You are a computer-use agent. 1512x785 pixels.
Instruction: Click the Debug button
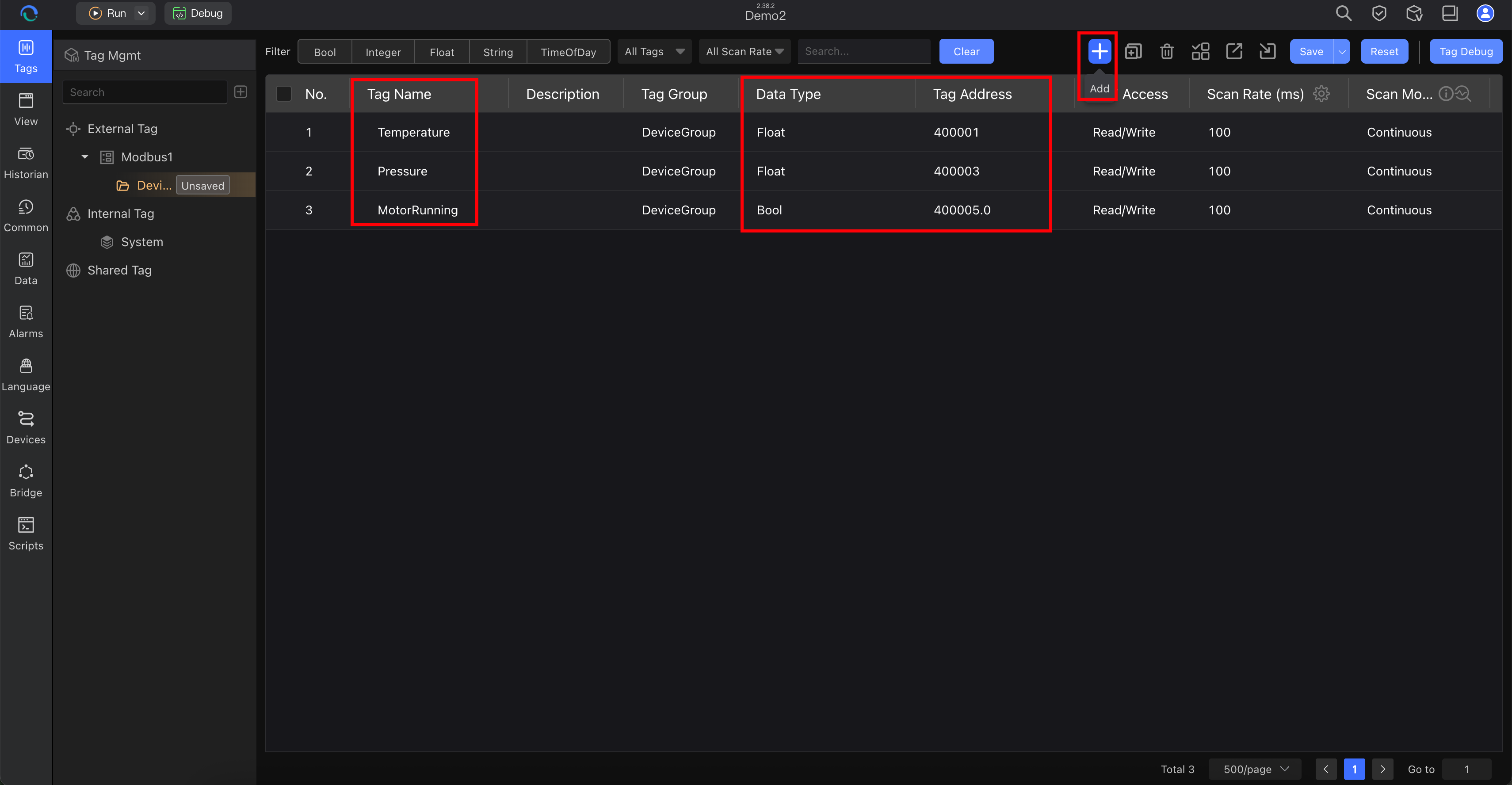(x=198, y=14)
